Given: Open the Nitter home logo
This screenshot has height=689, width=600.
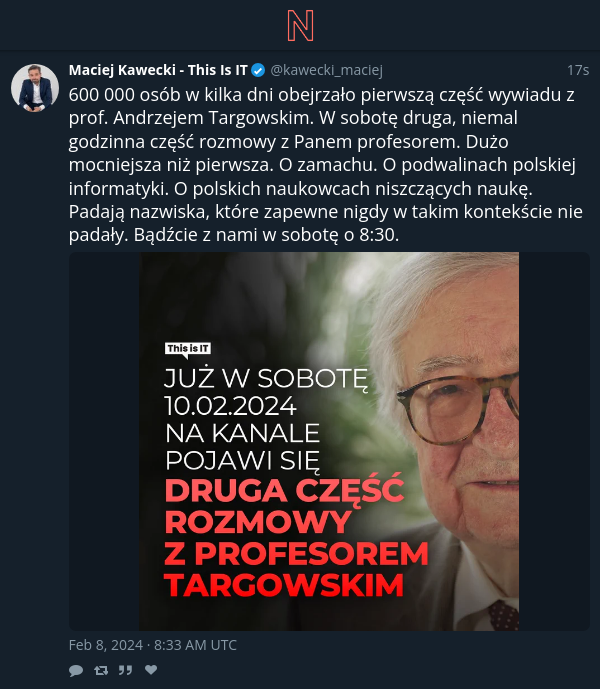Looking at the screenshot, I should pyautogui.click(x=300, y=26).
